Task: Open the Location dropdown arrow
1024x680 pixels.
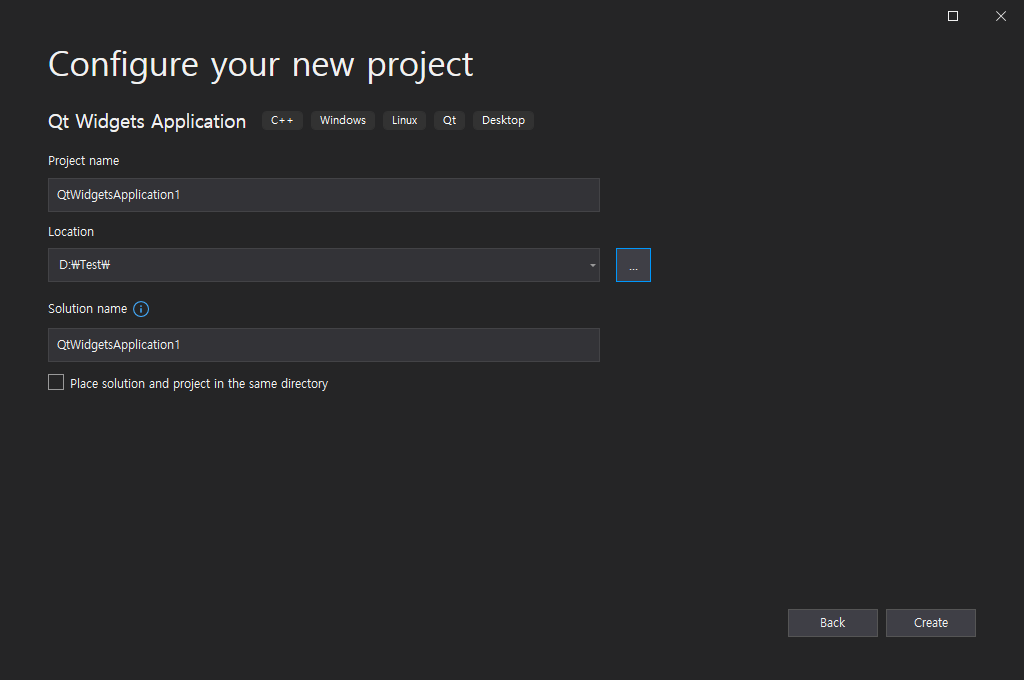Action: pyautogui.click(x=592, y=265)
